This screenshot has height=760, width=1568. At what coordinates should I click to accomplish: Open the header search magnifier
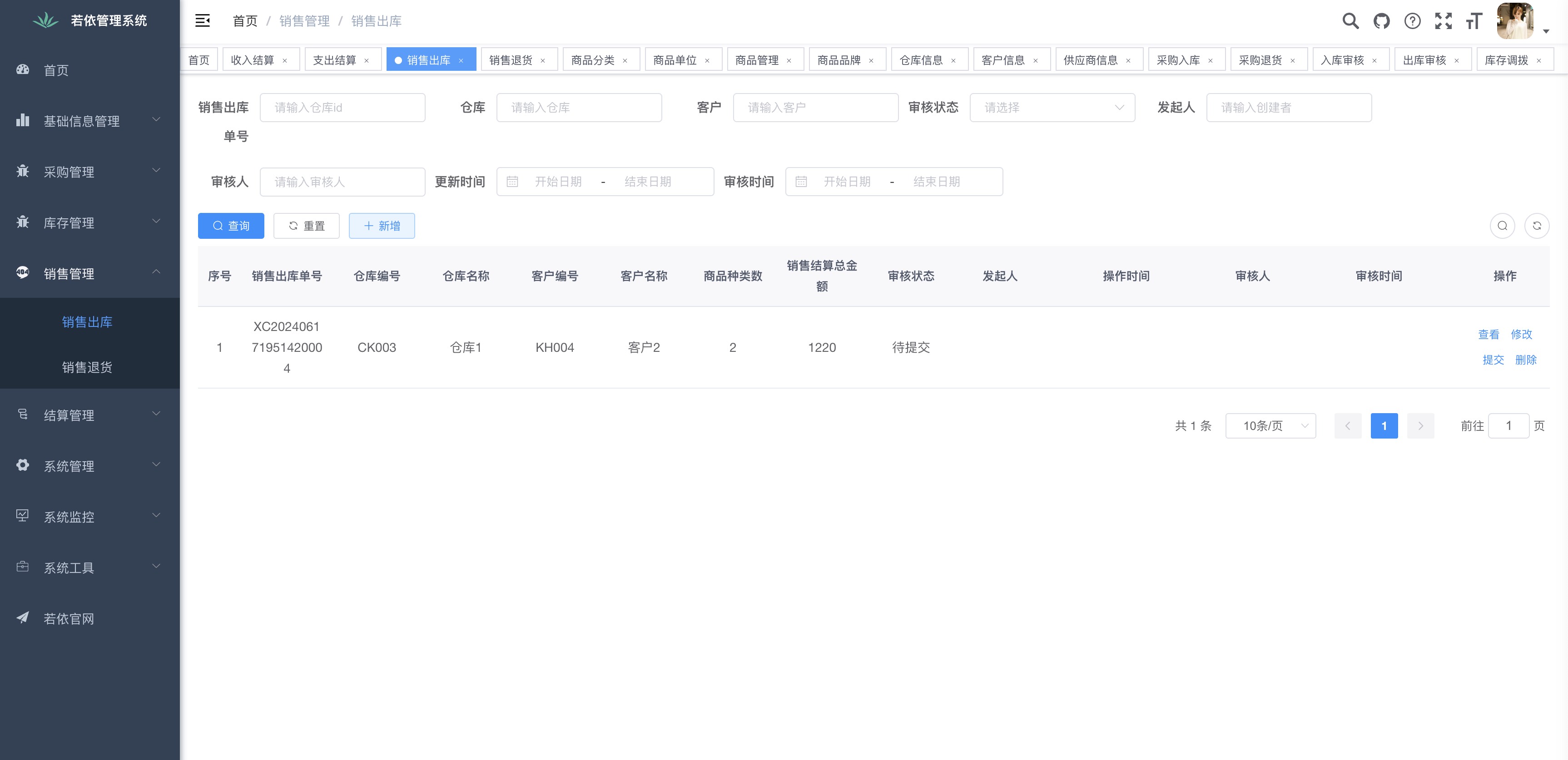click(x=1350, y=21)
